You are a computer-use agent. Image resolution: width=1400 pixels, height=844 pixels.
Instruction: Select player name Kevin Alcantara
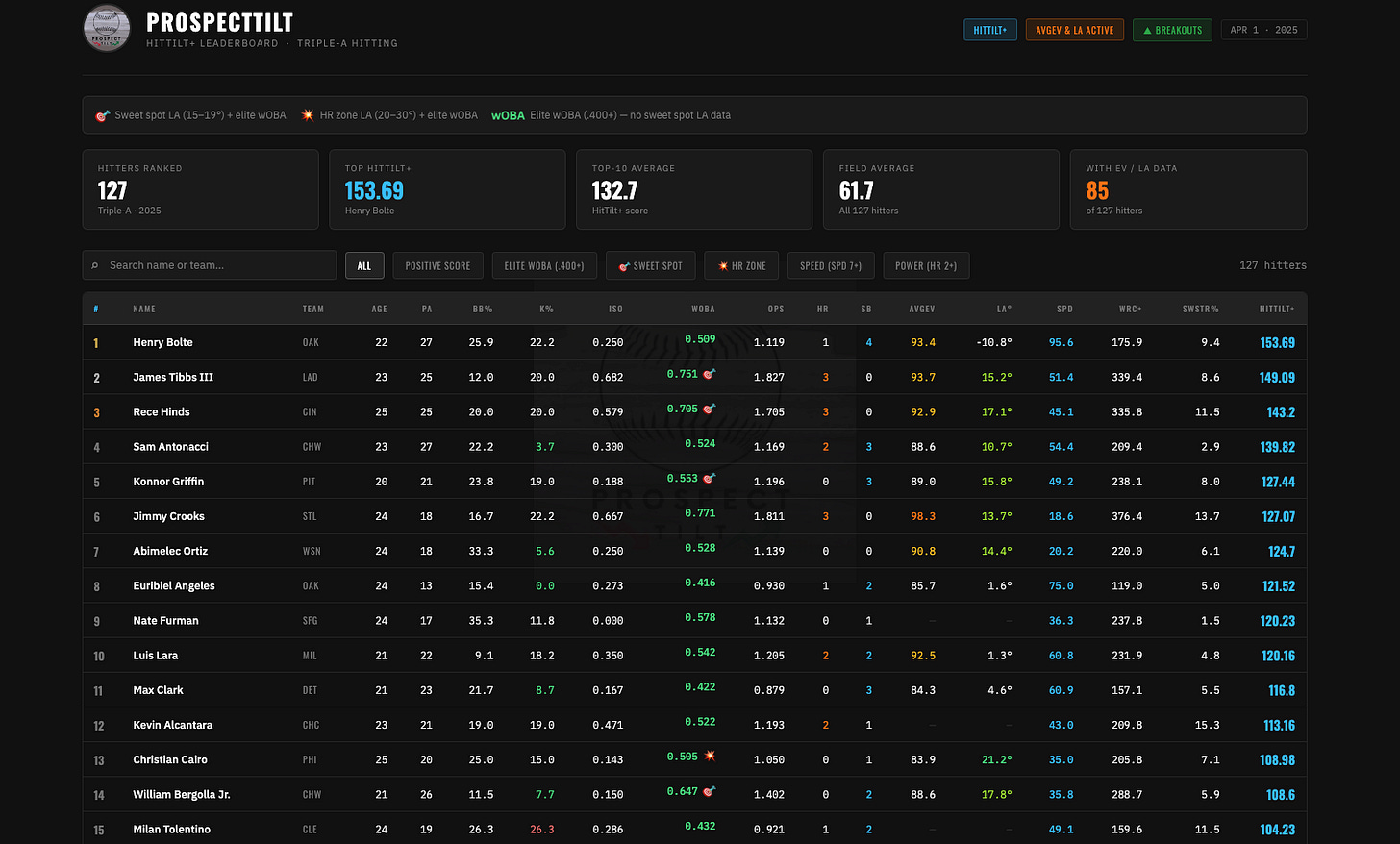click(x=173, y=725)
